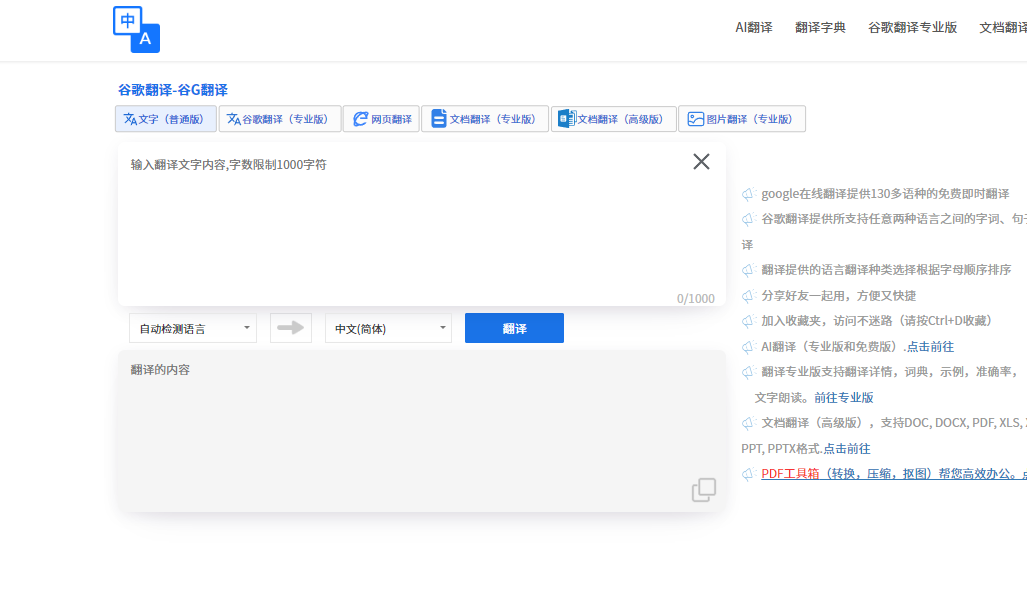The image size is (1027, 604).
Task: Go to 谷歌翻译专业版 in the navigation
Action: [x=912, y=28]
